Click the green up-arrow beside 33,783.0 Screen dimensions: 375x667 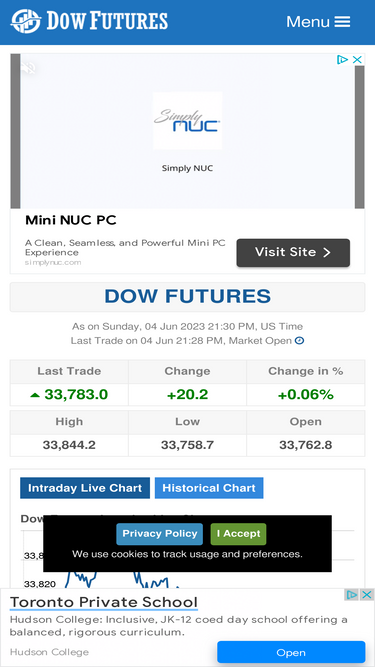[35, 395]
